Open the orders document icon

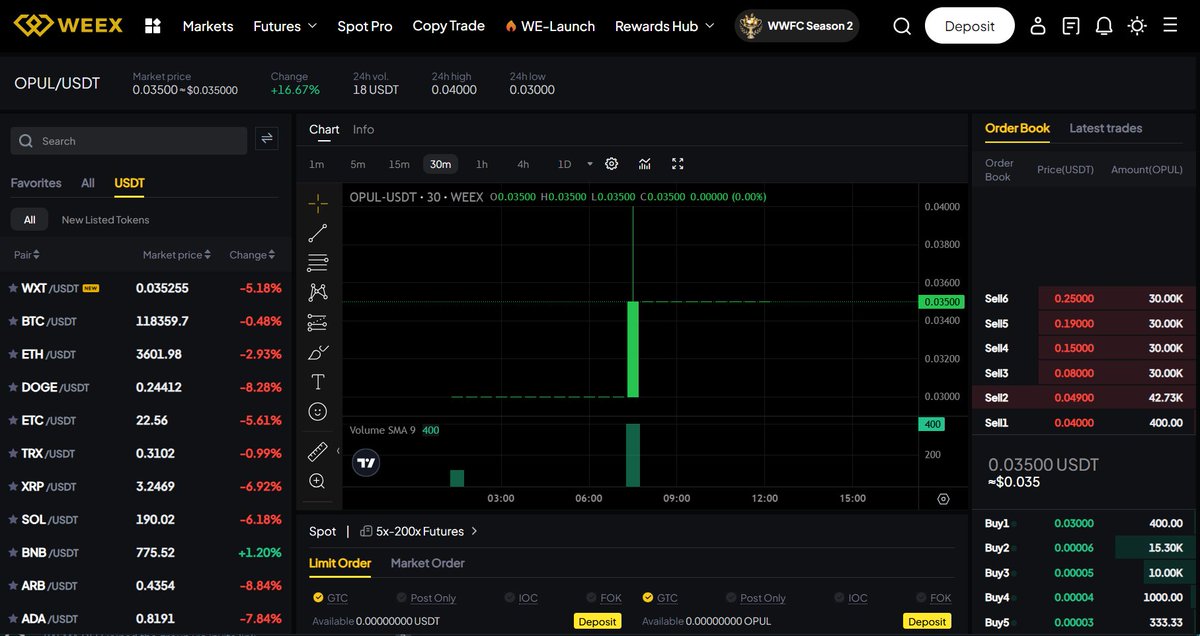click(x=1071, y=26)
